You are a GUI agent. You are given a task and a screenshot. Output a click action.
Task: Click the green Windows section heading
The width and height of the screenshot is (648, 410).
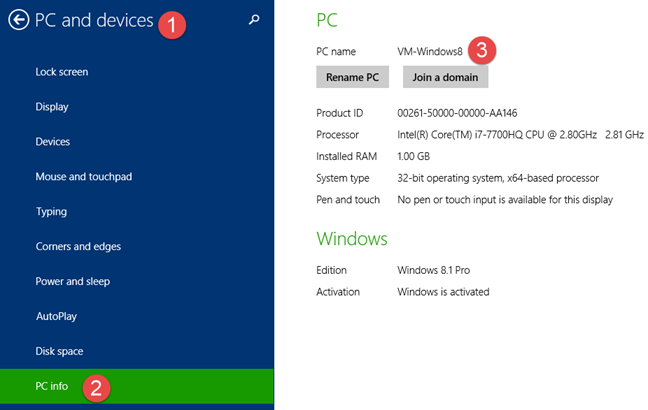(352, 239)
